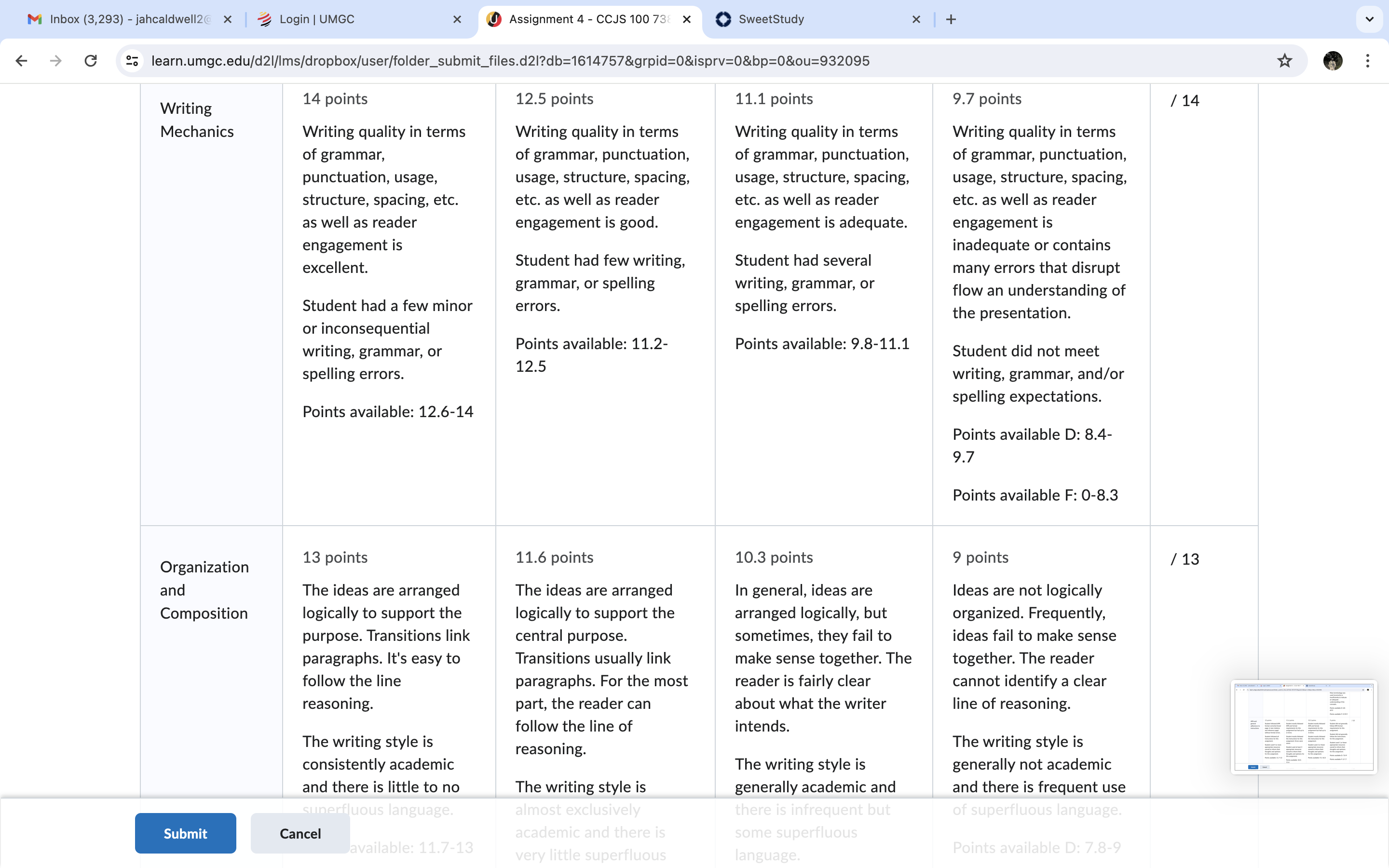Viewport: 1389px width, 868px height.
Task: Click 'Student had a few minor' paragraph
Action: pyautogui.click(x=387, y=339)
